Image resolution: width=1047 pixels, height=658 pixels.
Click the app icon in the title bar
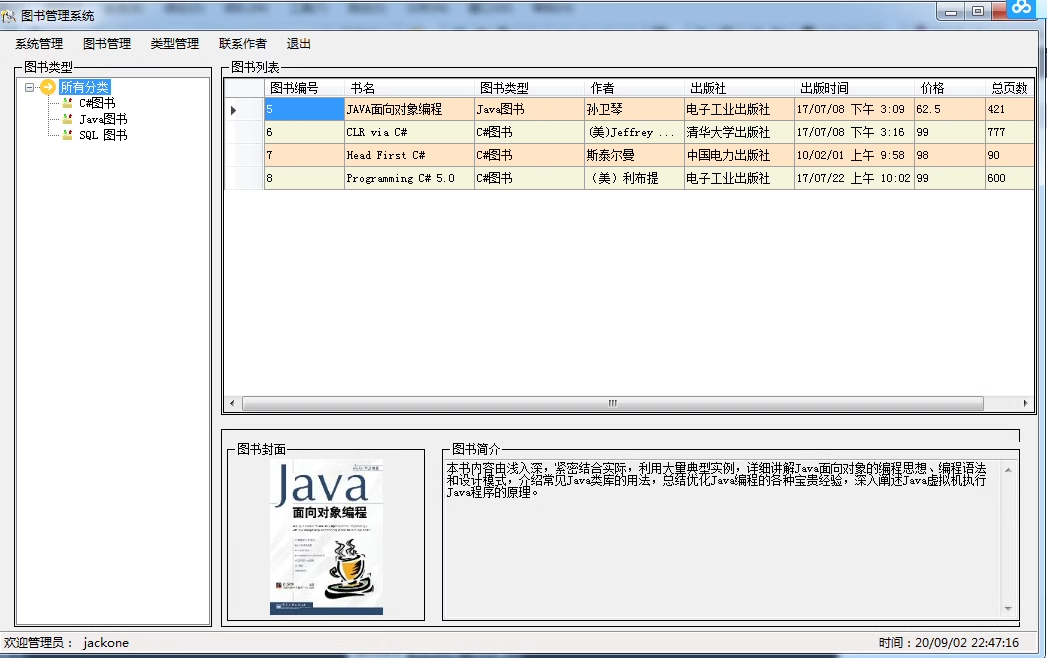pos(9,15)
